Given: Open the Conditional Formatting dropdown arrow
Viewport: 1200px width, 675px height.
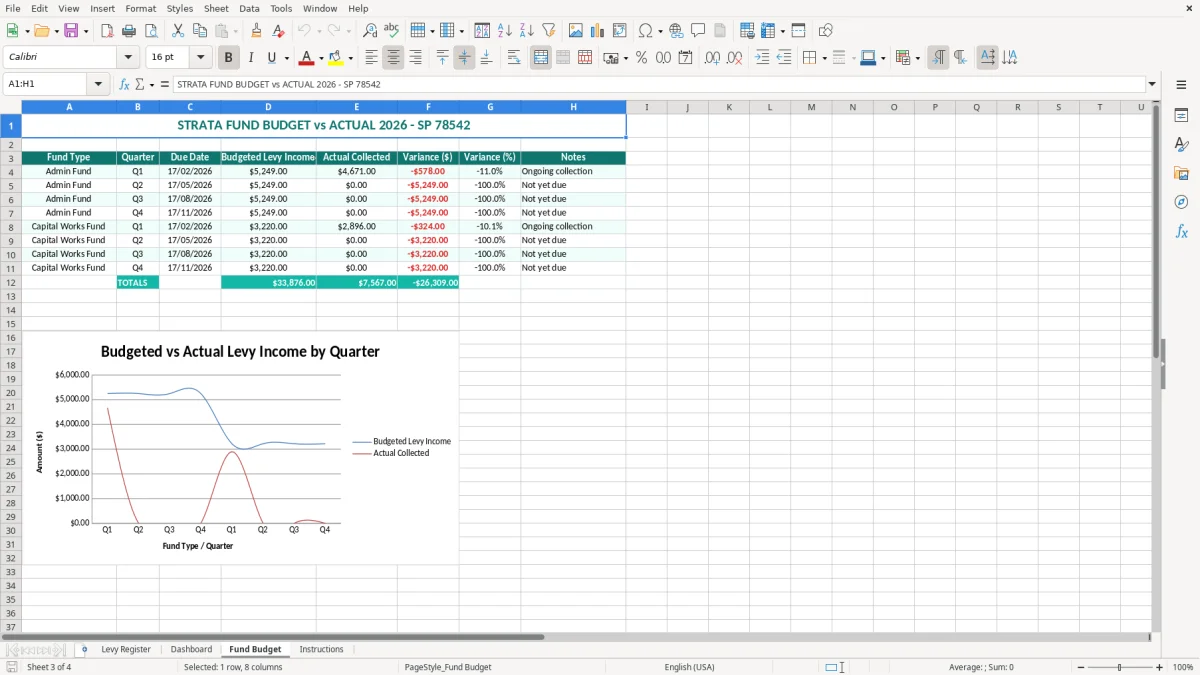Looking at the screenshot, I should 917,58.
